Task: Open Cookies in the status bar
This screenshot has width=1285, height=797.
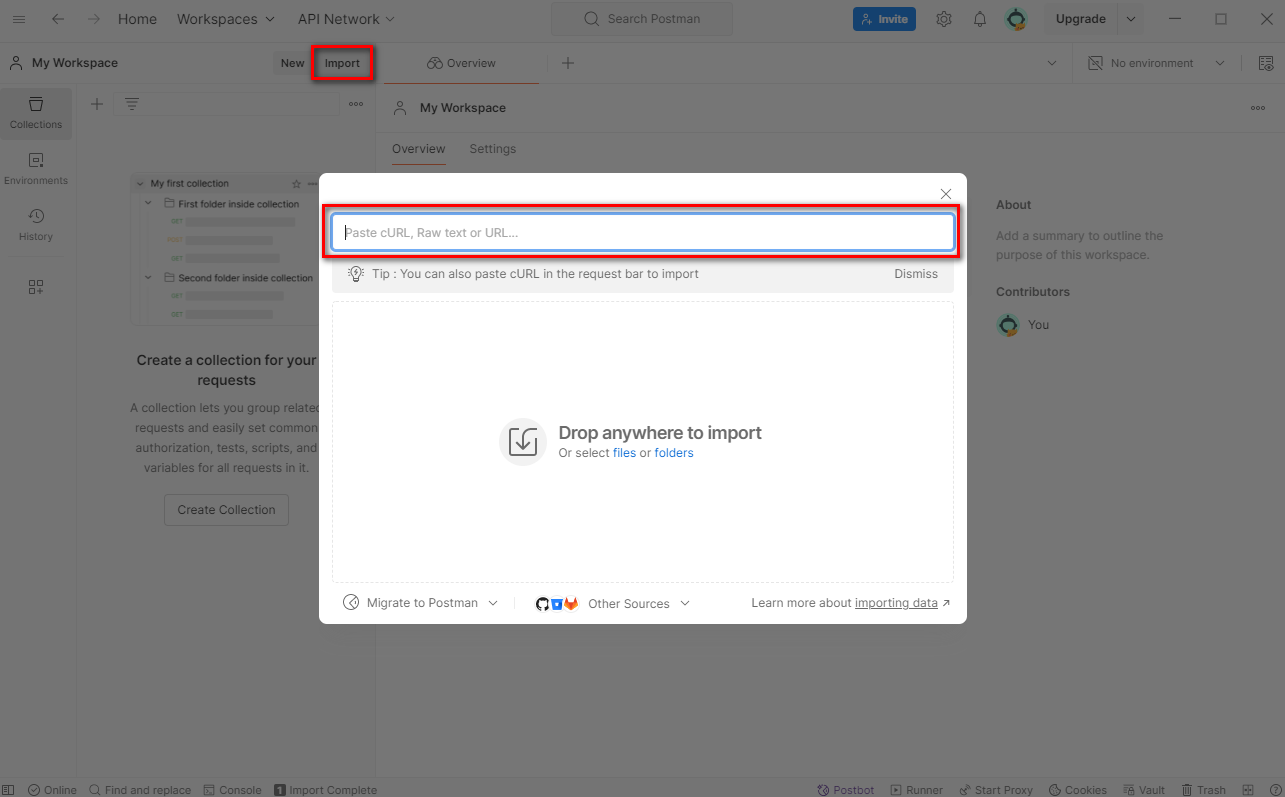Action: [1077, 789]
